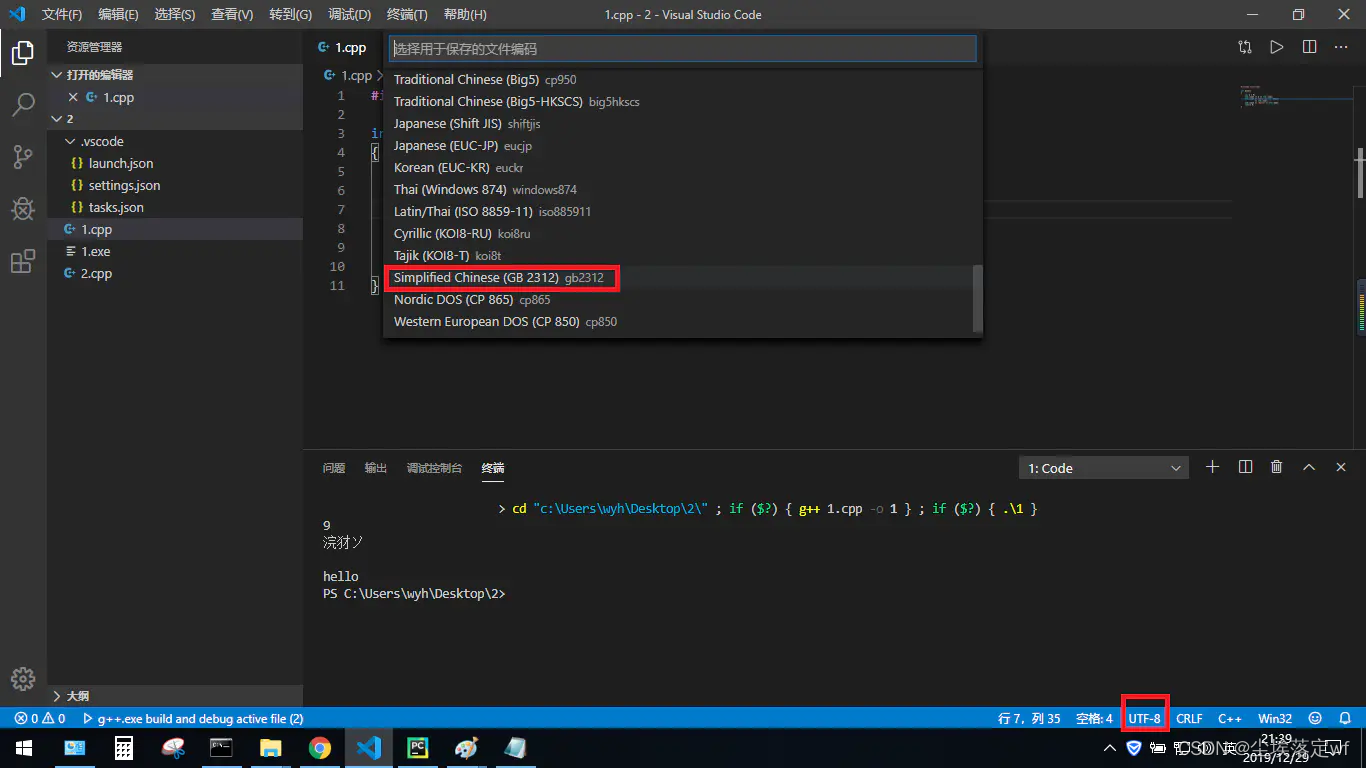The image size is (1366, 768).
Task: Close 1.cpp in open editors list
Action: point(73,97)
